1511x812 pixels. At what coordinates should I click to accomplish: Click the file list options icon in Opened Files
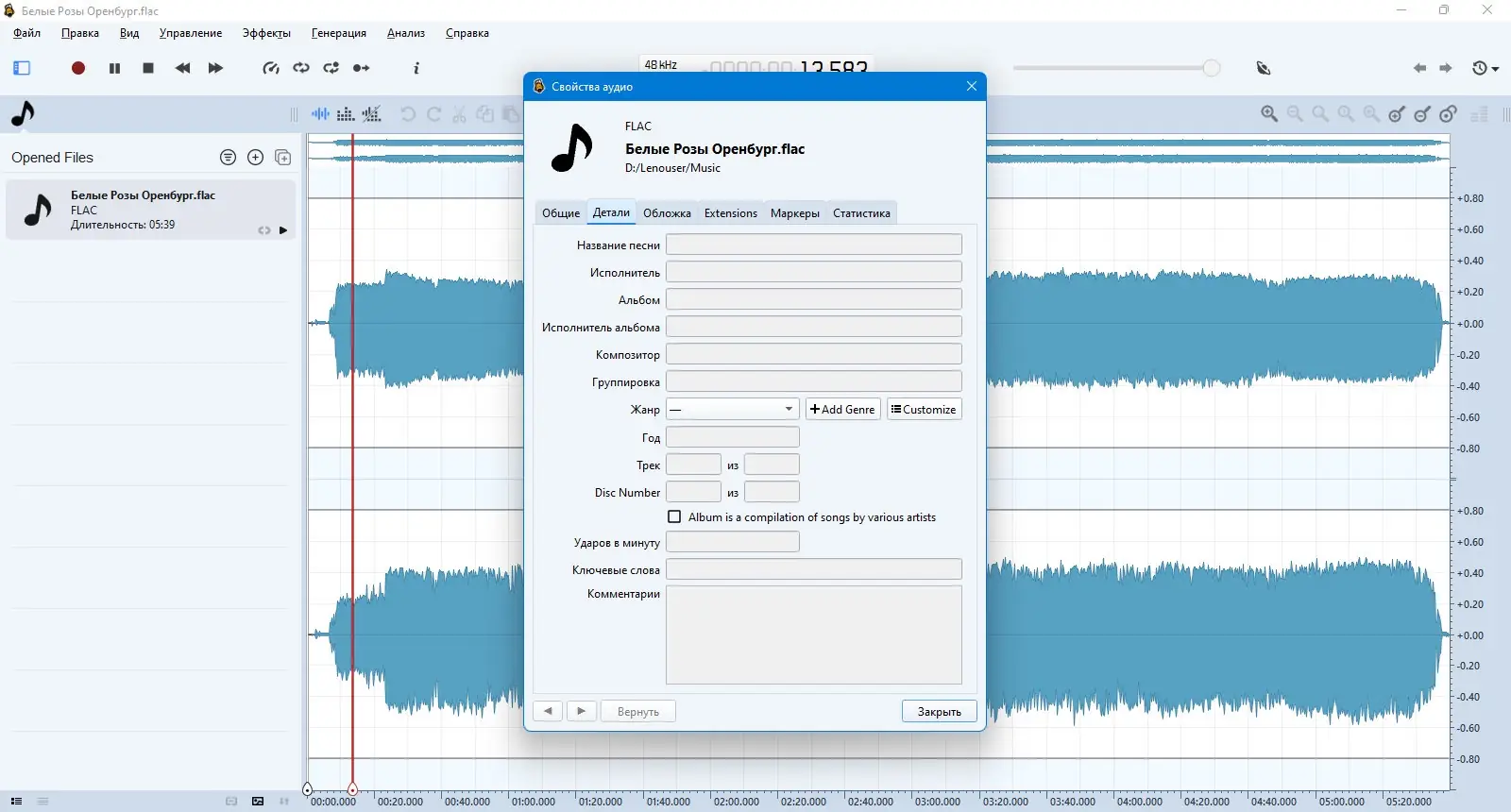tap(228, 158)
